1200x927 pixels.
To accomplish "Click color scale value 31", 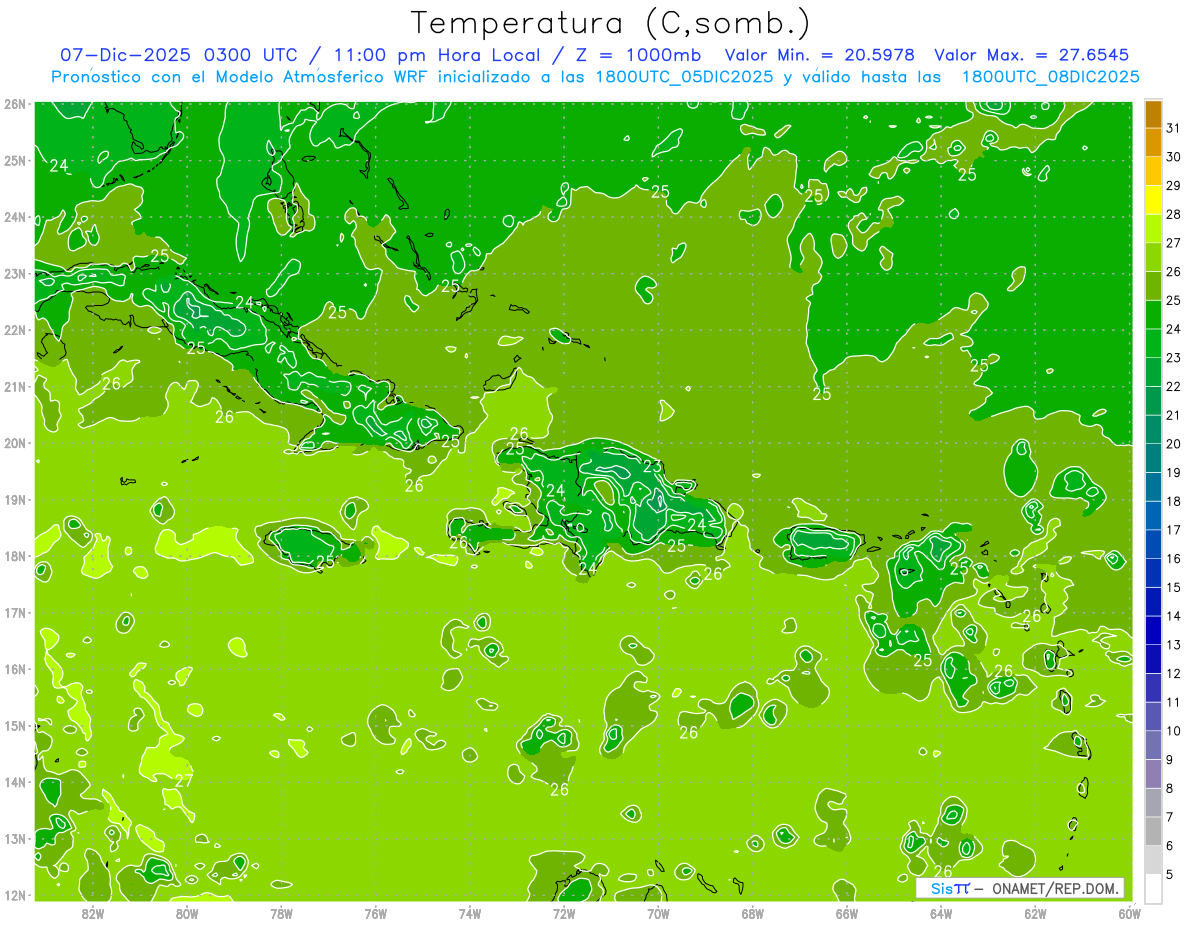I will click(1173, 128).
